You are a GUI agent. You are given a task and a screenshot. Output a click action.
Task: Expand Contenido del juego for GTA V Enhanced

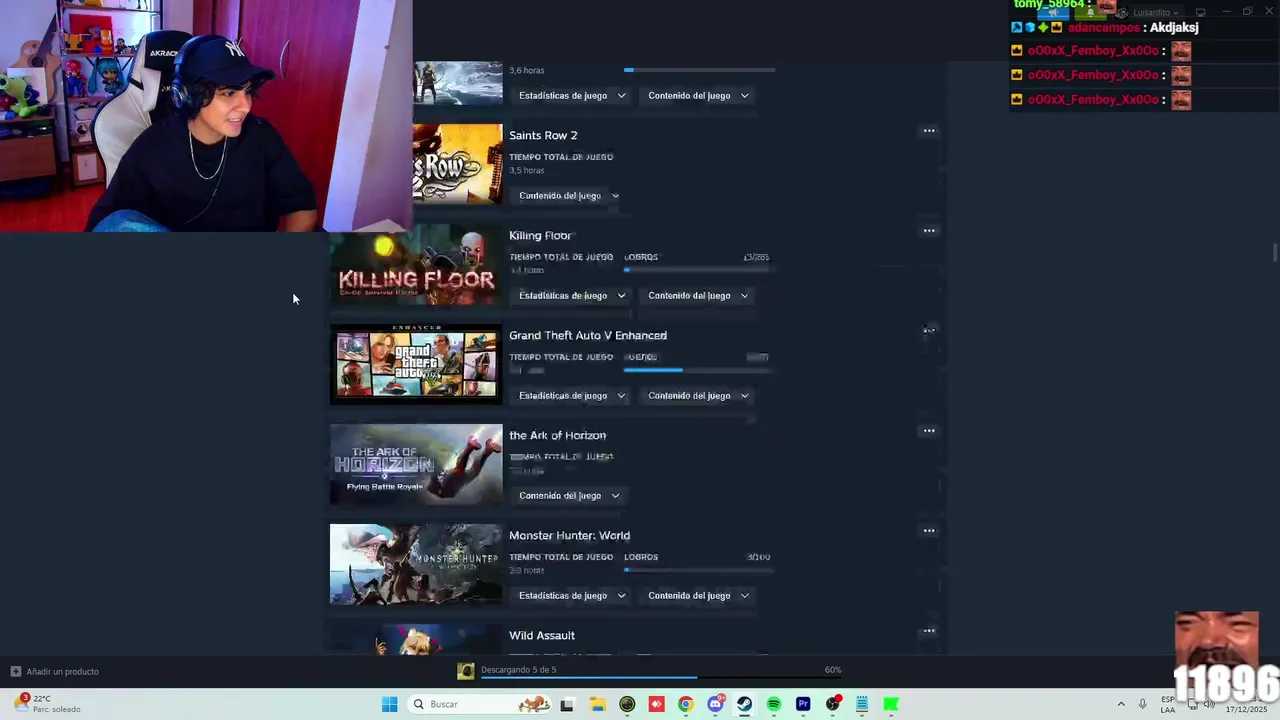698,396
